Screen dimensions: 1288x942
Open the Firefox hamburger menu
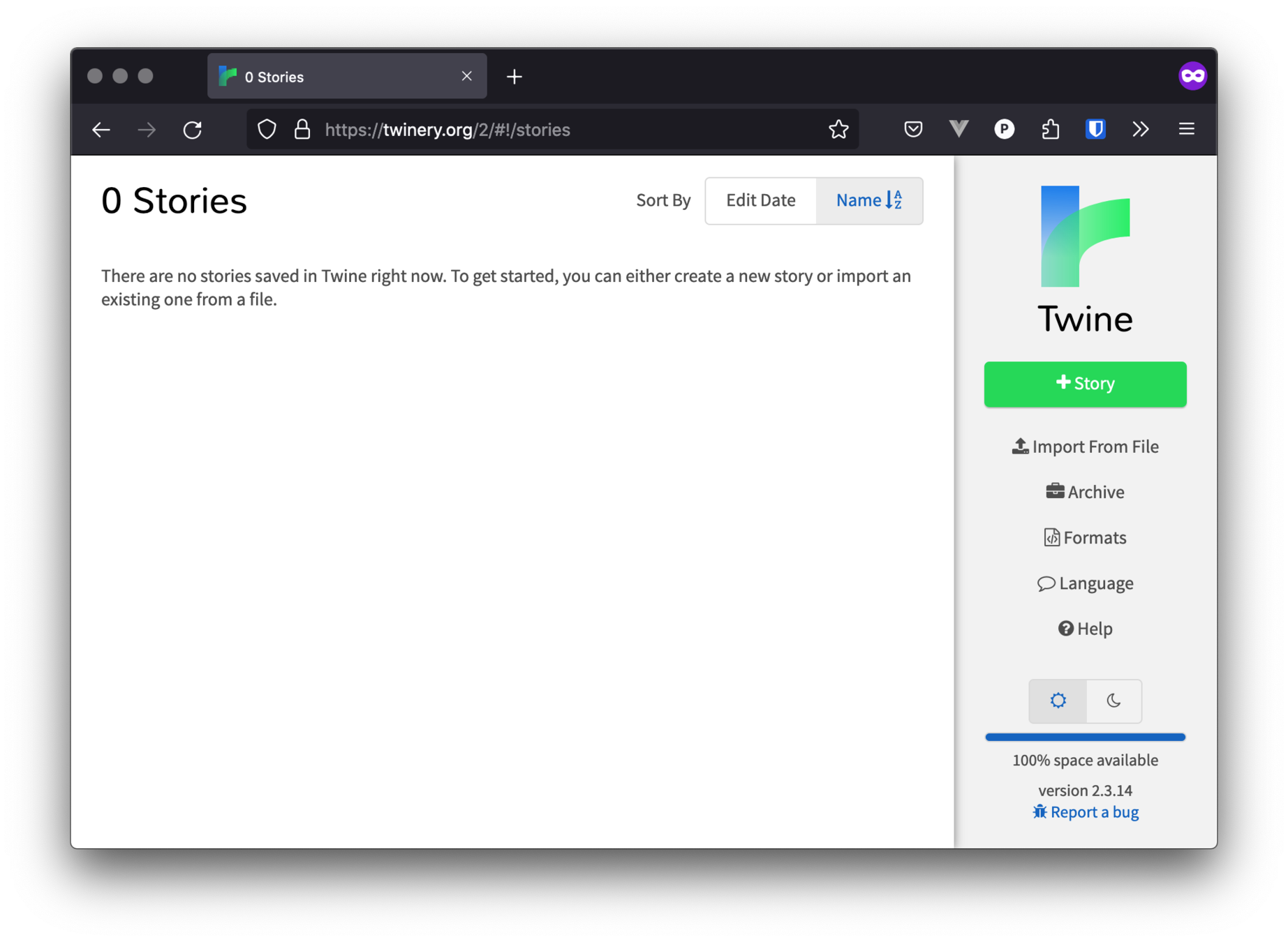tap(1187, 129)
